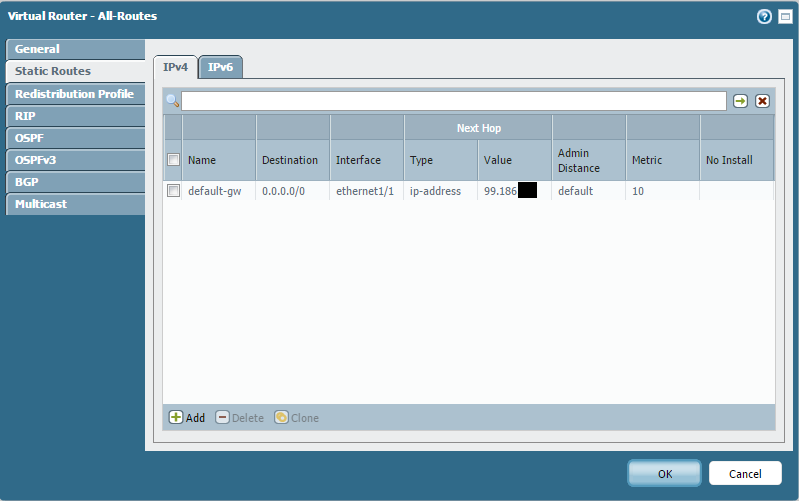
Task: Click the No Install column header
Action: pyautogui.click(x=737, y=160)
